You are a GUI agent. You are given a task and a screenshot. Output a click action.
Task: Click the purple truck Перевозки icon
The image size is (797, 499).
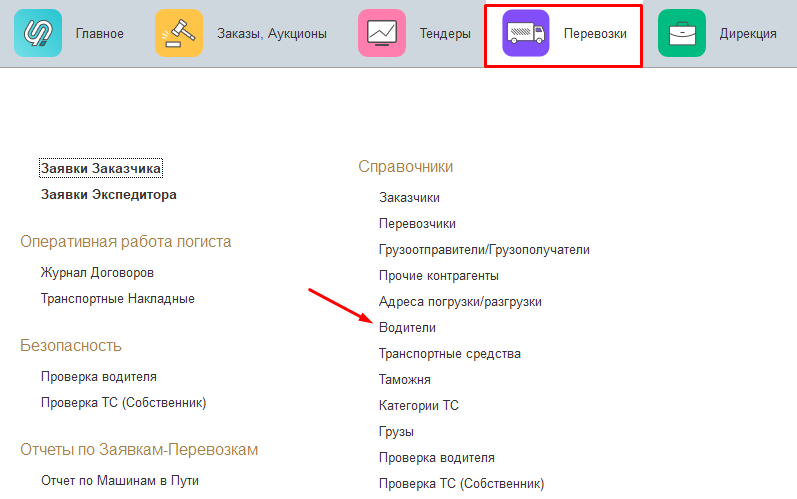tap(526, 33)
